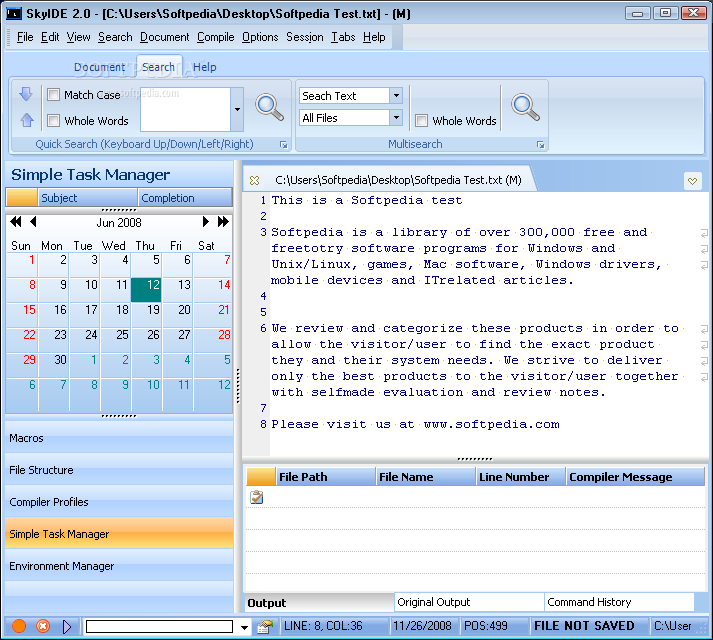Open the Environment Manager panel

coord(119,566)
